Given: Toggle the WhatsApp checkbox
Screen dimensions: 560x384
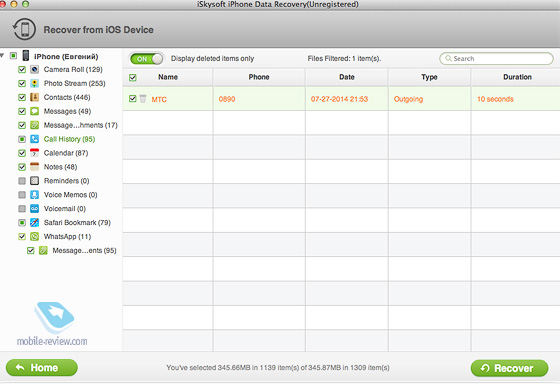Looking at the screenshot, I should [22, 236].
